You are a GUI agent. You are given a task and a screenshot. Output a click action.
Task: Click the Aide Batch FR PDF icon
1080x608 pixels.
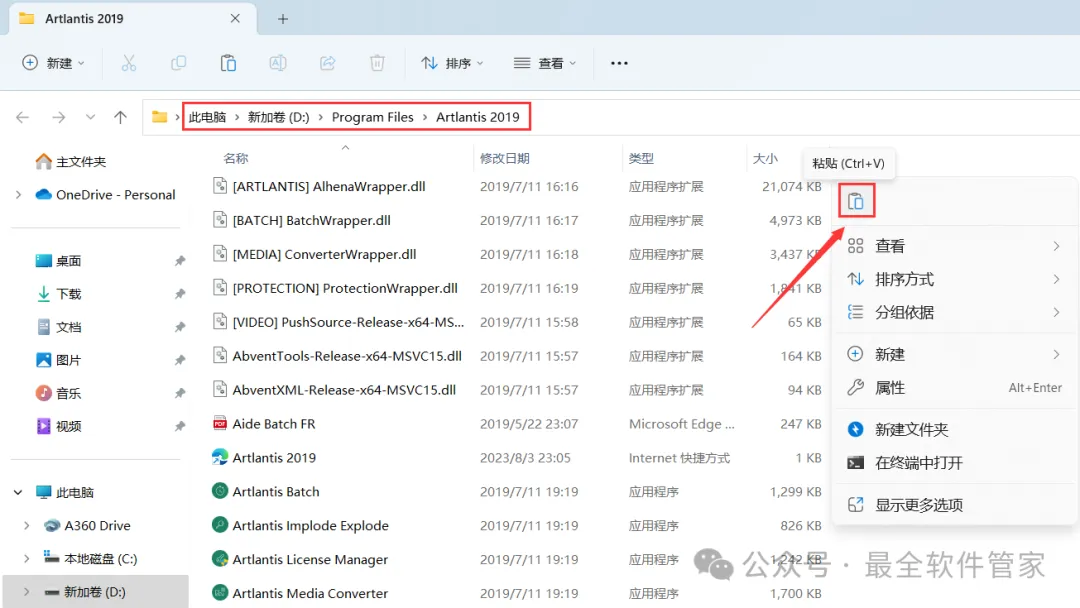[220, 423]
